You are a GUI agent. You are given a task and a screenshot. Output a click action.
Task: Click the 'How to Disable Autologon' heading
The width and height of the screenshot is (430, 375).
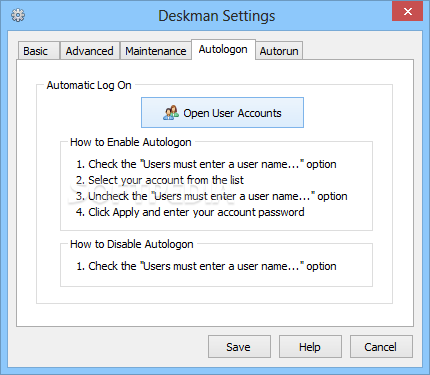pos(132,244)
